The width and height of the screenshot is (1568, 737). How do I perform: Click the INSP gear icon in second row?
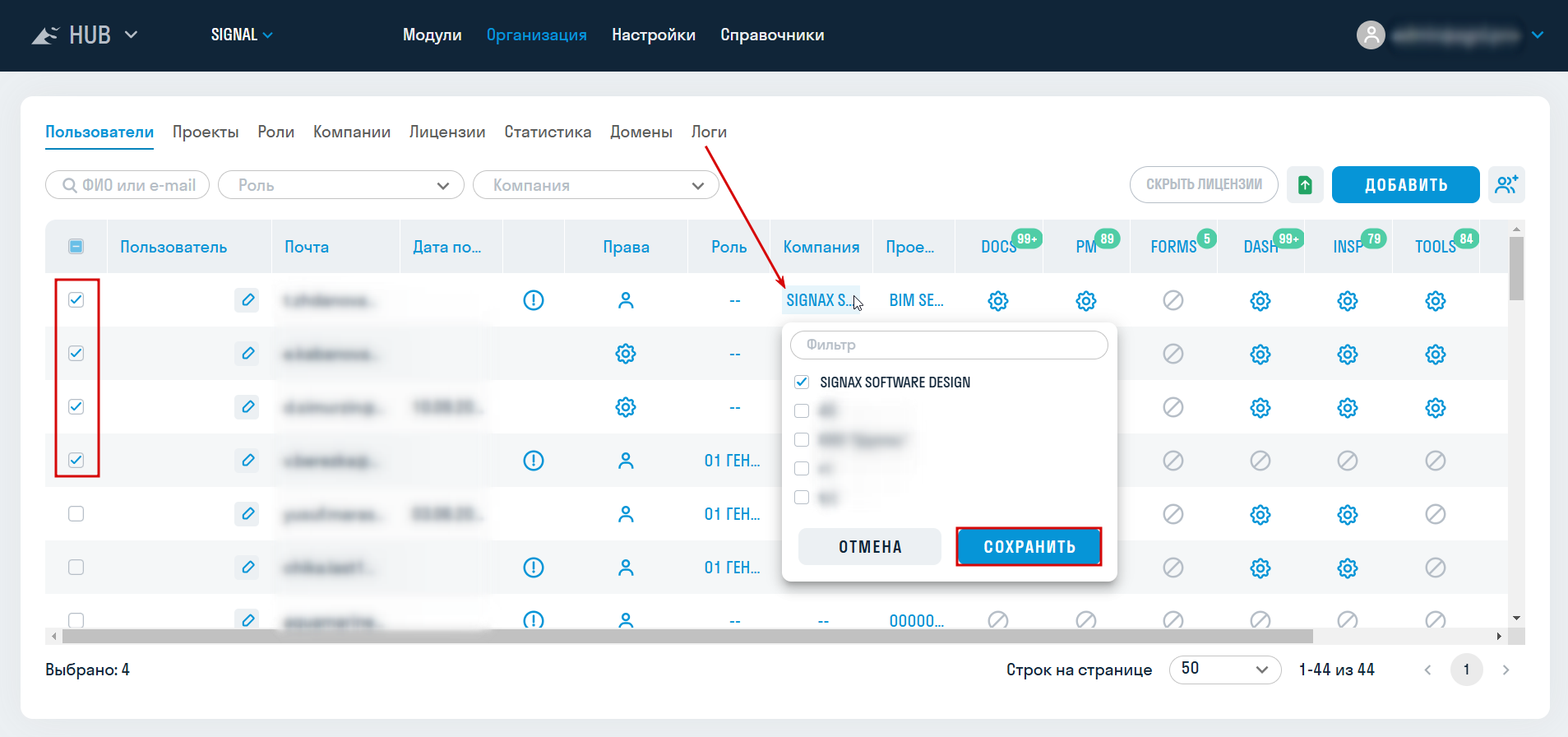[1348, 355]
